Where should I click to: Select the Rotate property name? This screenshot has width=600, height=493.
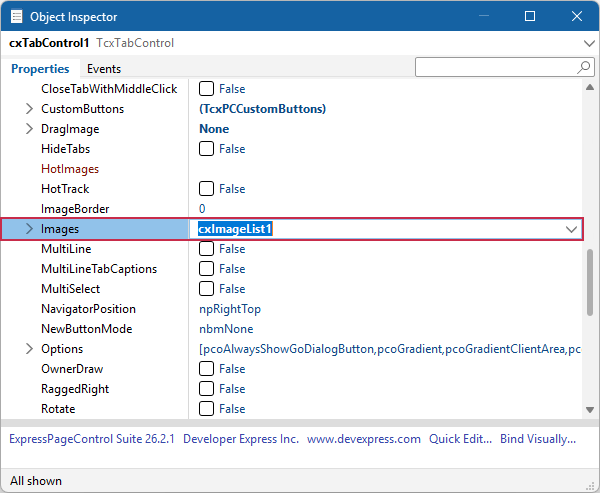58,408
